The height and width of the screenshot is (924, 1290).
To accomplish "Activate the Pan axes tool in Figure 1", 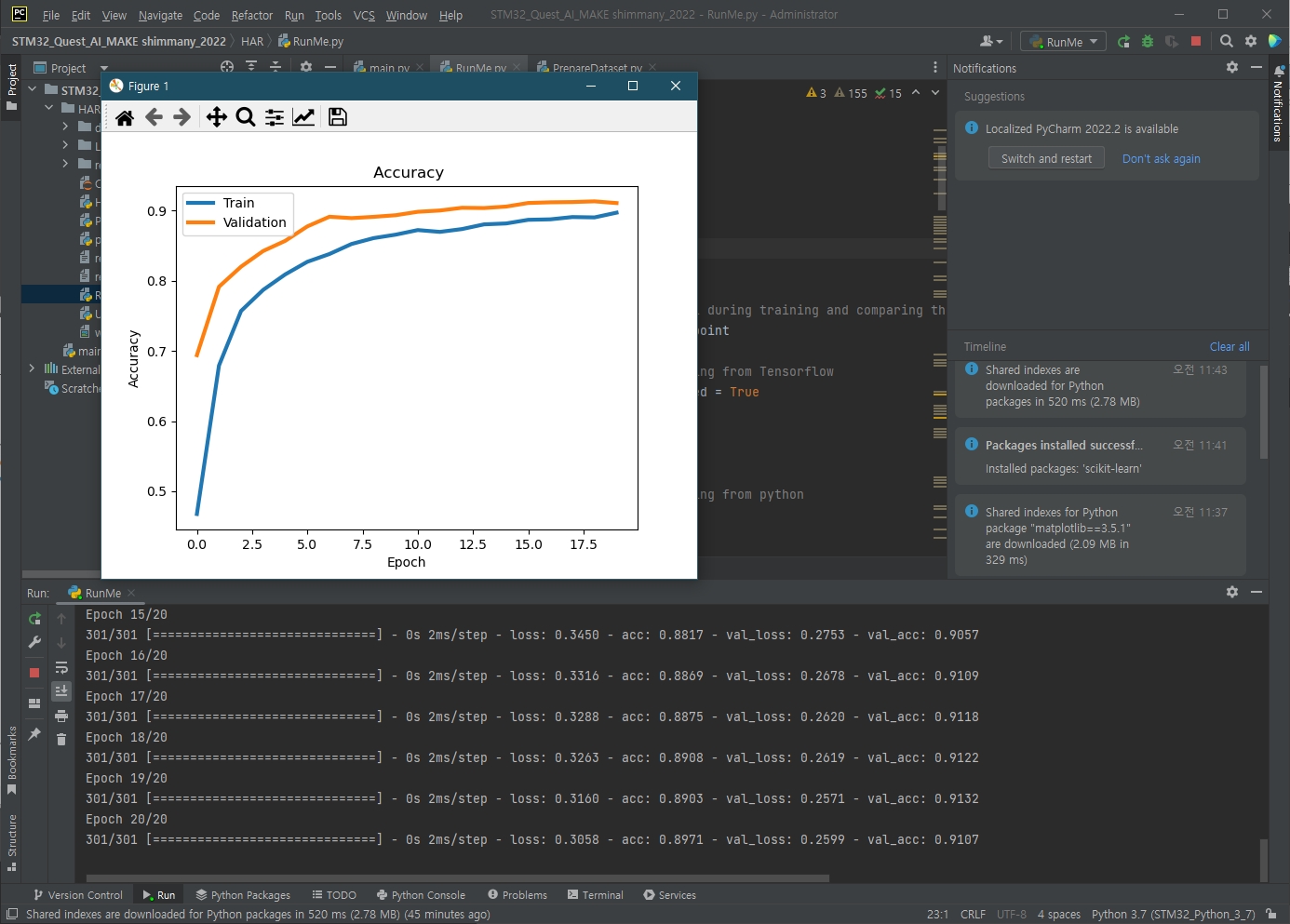I will 216,116.
